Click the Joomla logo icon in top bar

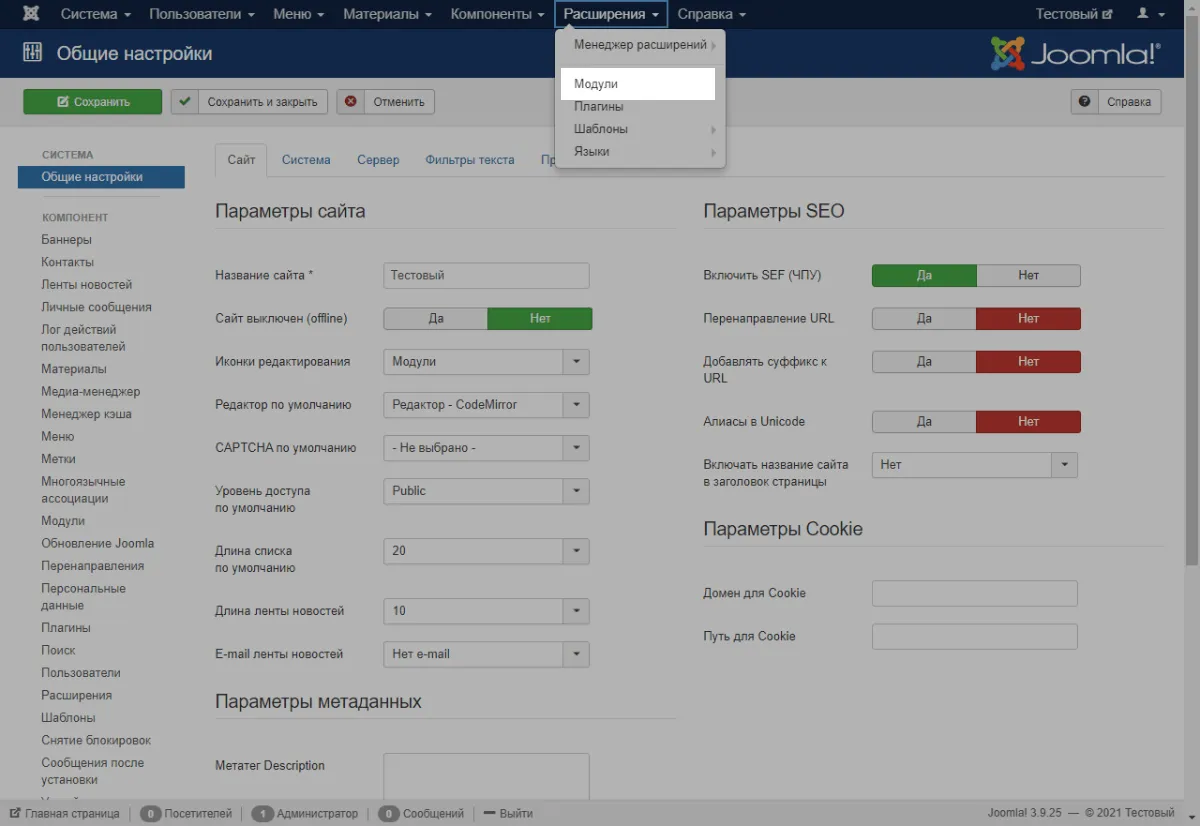pos(32,15)
